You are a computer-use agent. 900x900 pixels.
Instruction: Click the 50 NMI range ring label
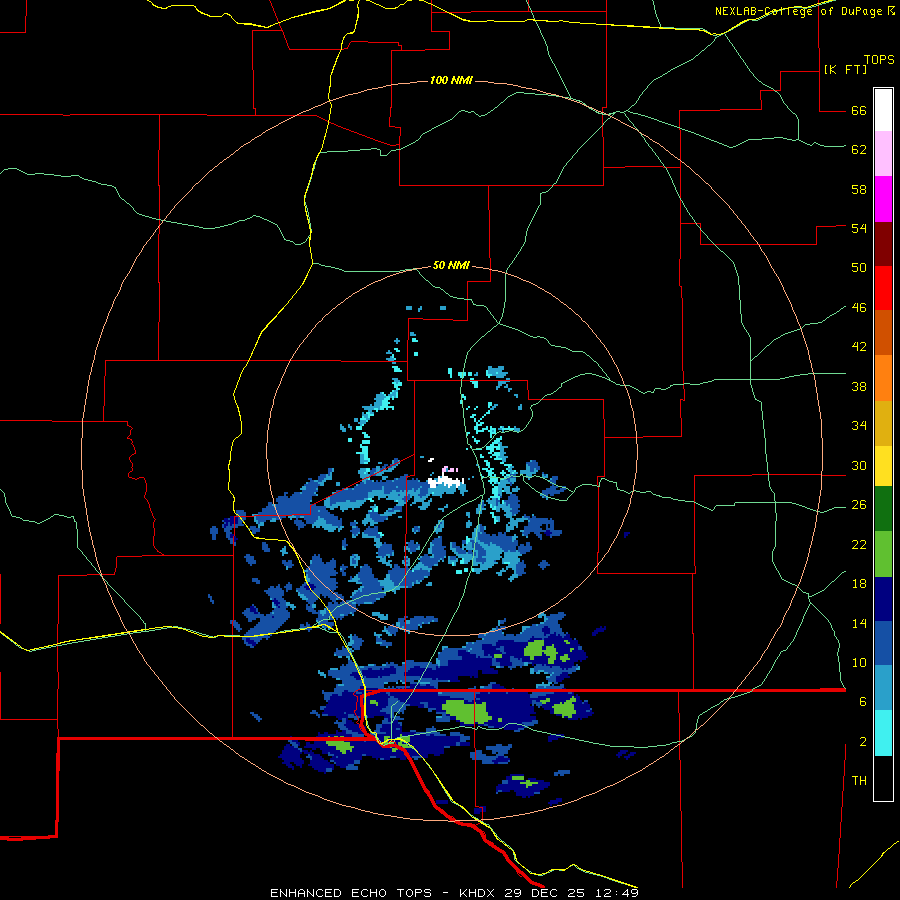point(451,265)
